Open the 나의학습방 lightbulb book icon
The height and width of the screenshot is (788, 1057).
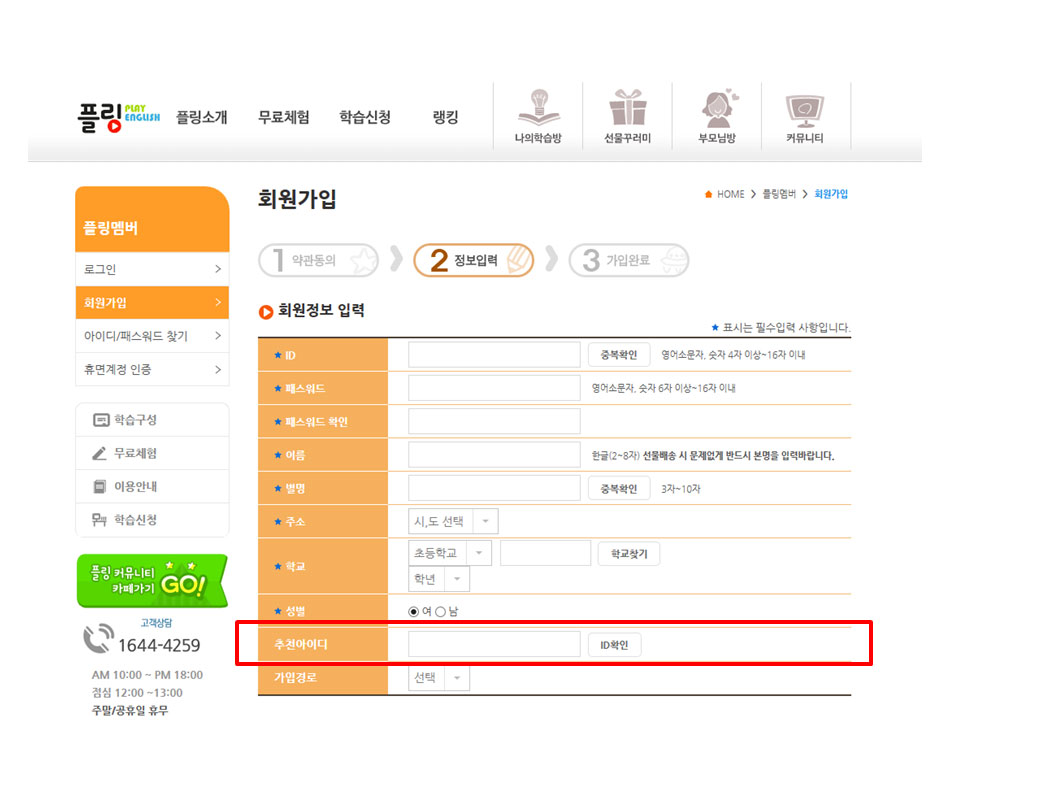(x=538, y=108)
